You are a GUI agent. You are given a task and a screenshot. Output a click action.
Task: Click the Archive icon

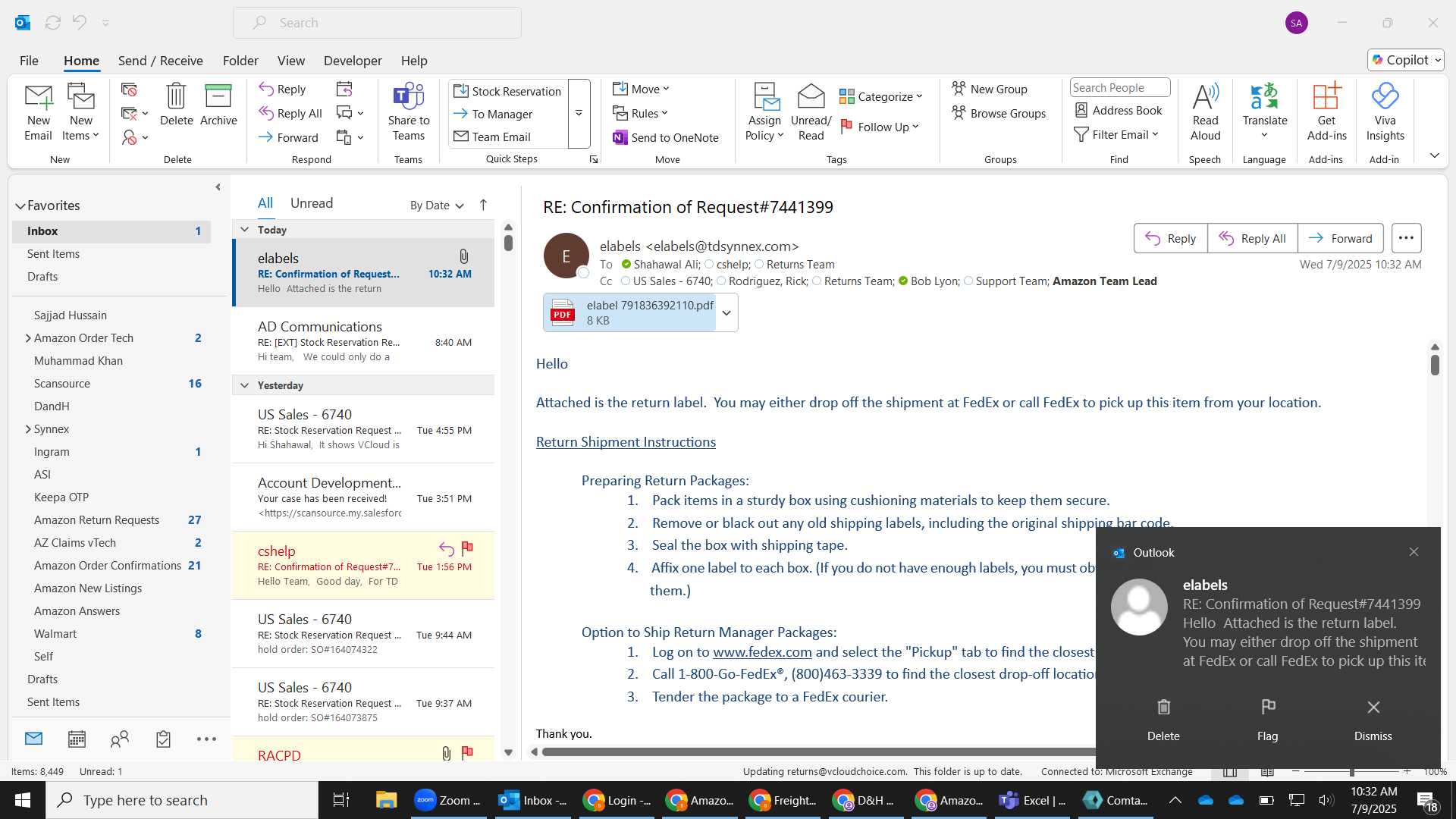[x=218, y=105]
